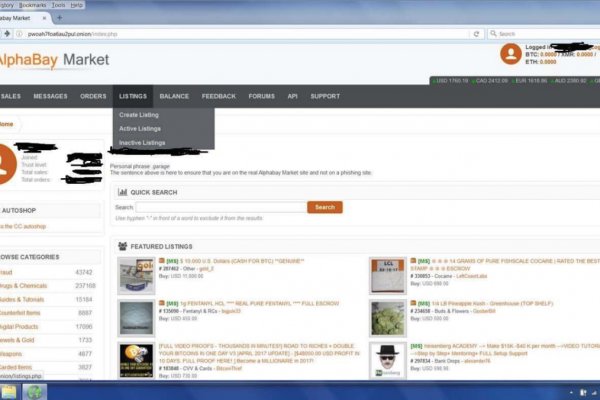Click the bar chart icon beside Quick Search
600x400 pixels.
point(122,192)
